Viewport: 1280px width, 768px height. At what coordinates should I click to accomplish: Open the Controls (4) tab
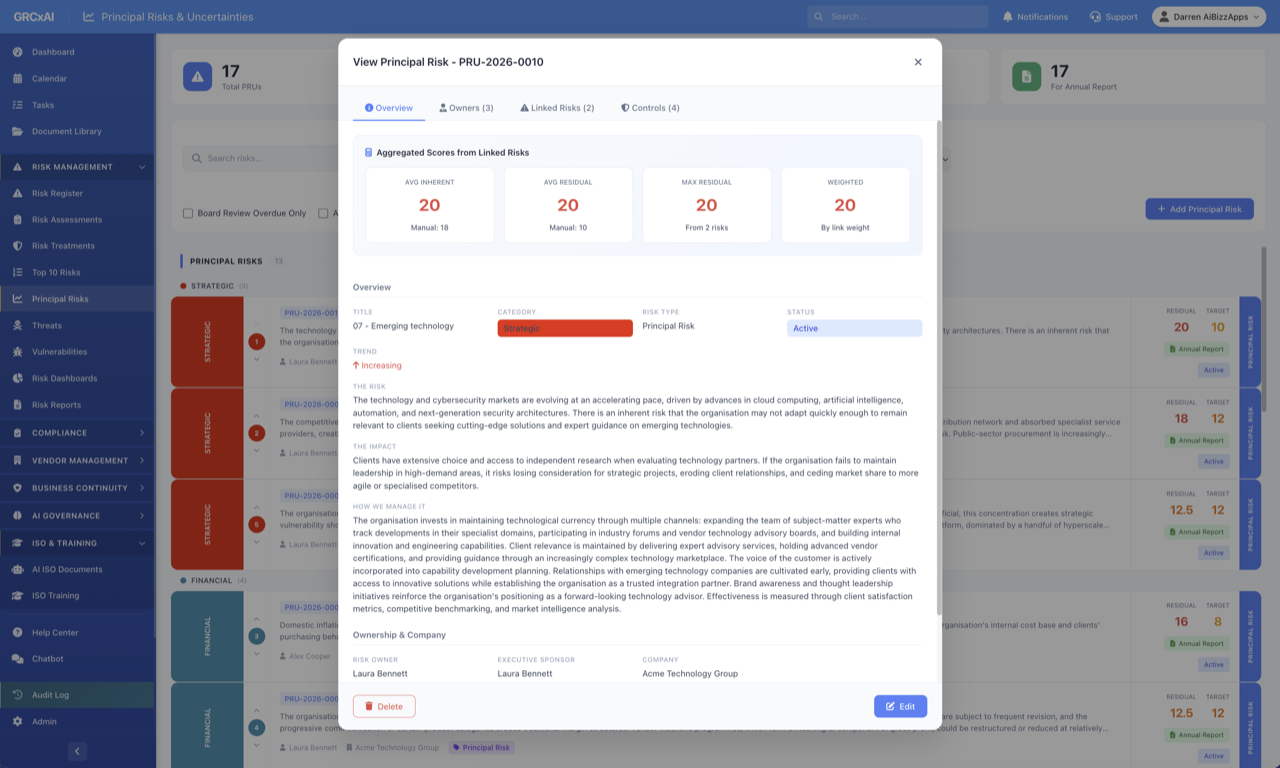coord(650,108)
